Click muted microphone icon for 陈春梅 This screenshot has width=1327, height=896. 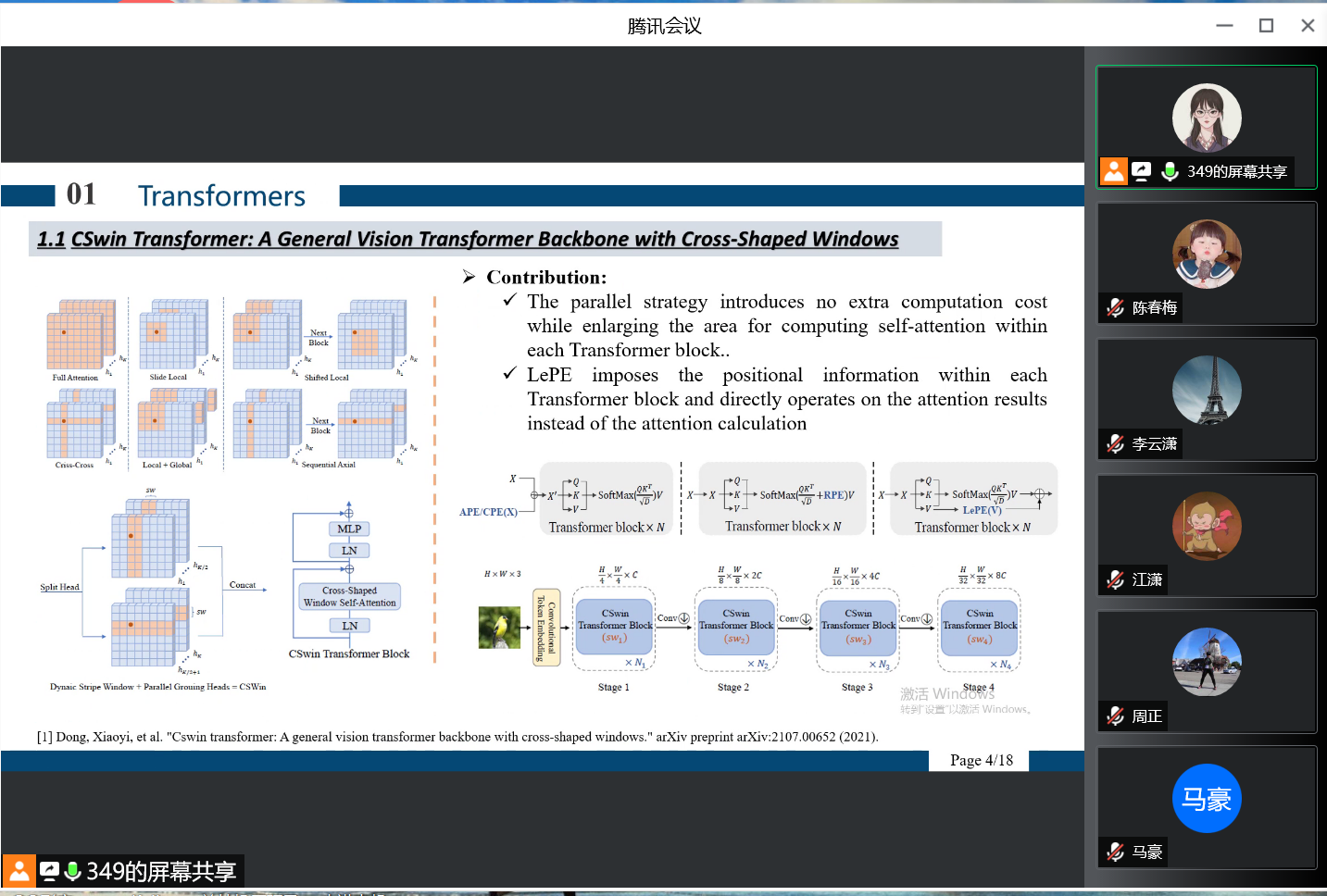(1116, 307)
